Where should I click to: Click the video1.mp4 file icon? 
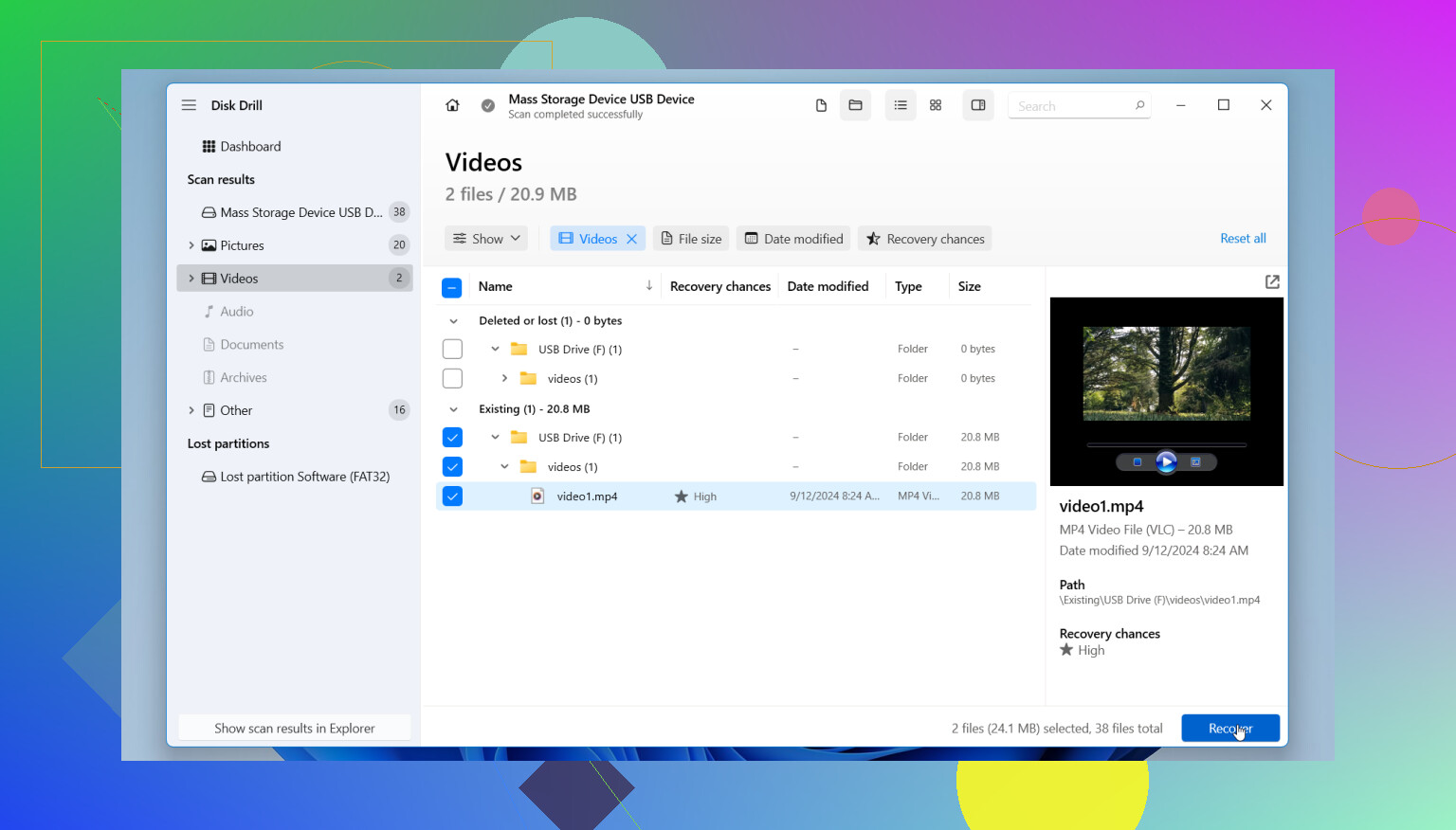click(537, 496)
